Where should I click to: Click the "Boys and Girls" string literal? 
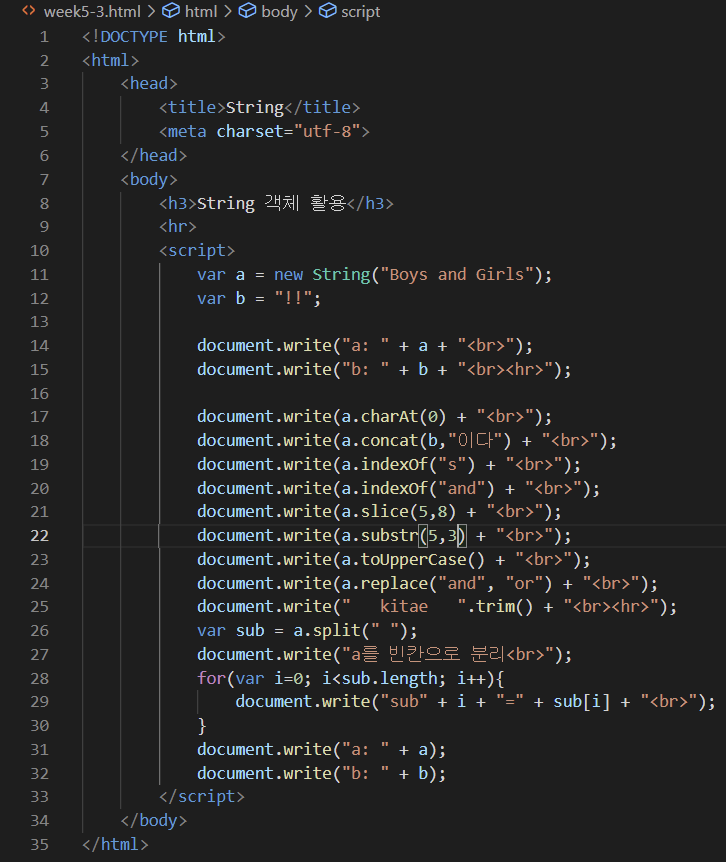tap(457, 274)
